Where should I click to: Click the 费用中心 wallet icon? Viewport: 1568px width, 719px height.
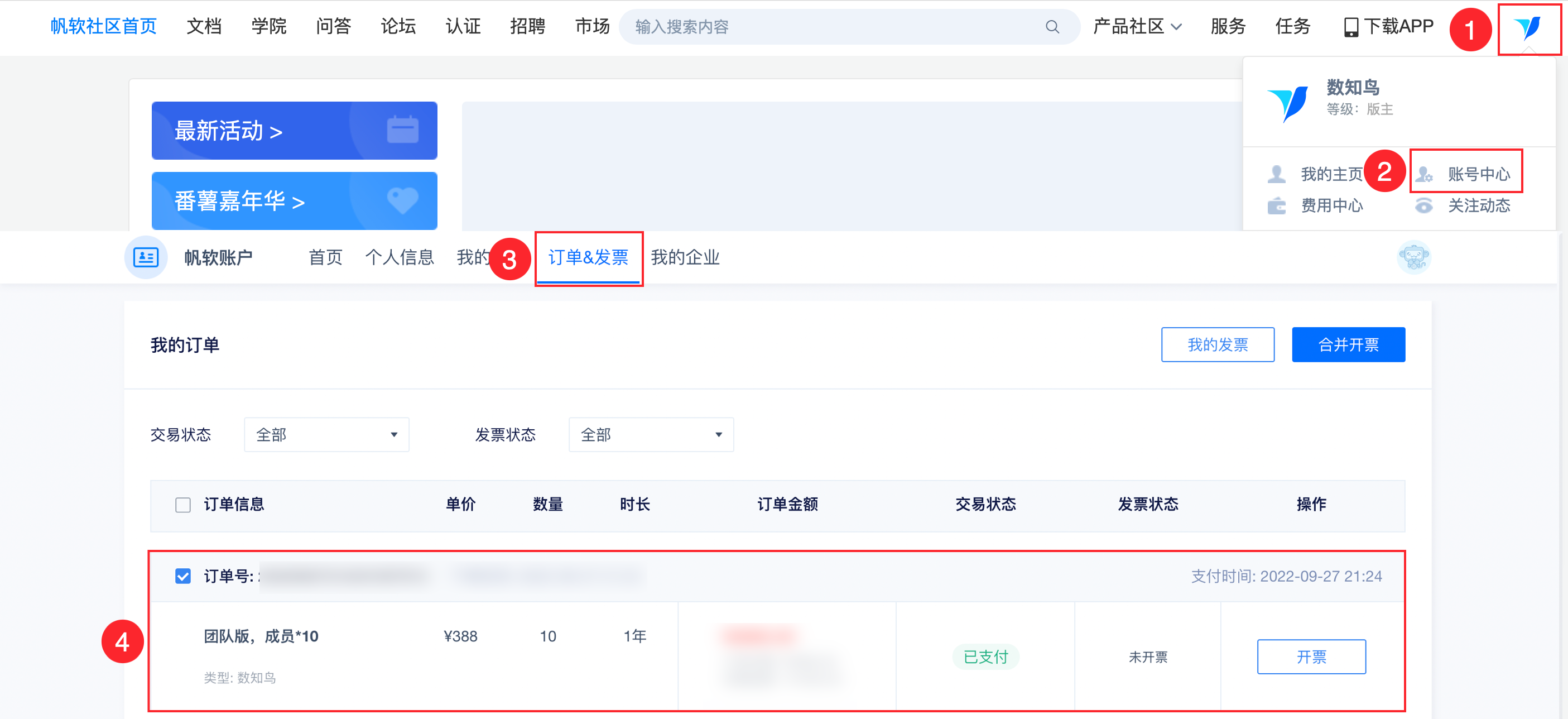click(x=1276, y=206)
